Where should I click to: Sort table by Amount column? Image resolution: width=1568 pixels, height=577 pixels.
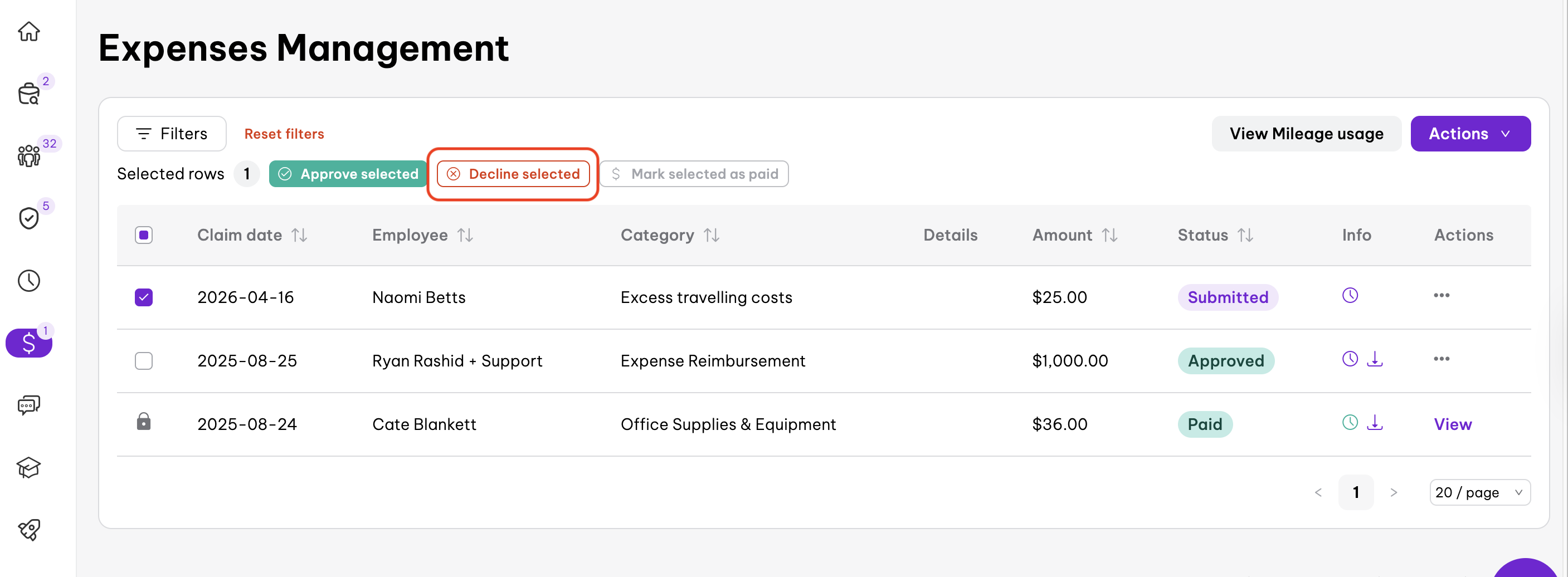click(x=1109, y=236)
